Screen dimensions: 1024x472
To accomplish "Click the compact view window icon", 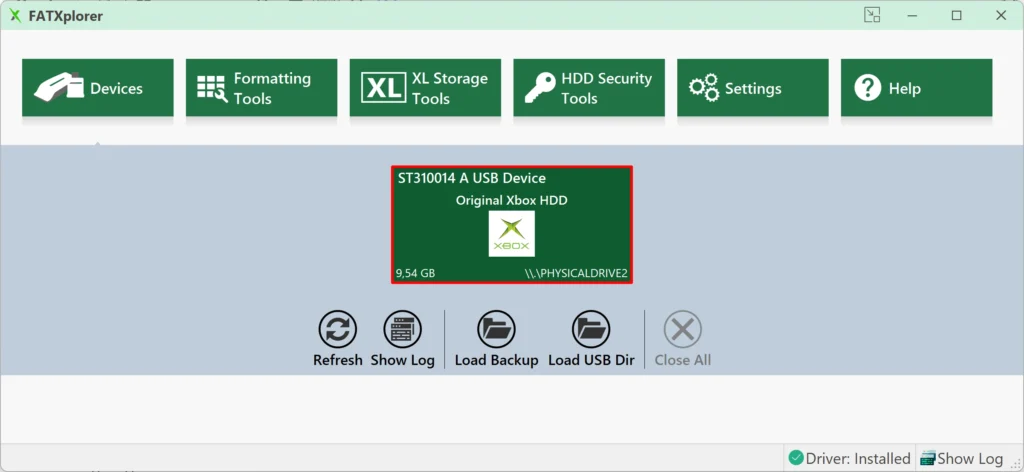I will (x=872, y=15).
